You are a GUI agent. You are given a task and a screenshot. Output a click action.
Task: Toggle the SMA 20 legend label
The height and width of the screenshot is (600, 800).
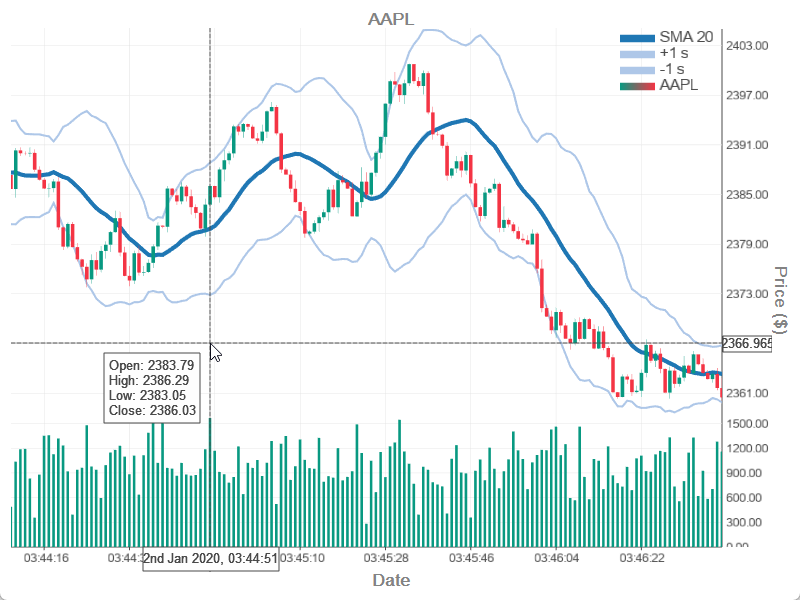pos(686,37)
